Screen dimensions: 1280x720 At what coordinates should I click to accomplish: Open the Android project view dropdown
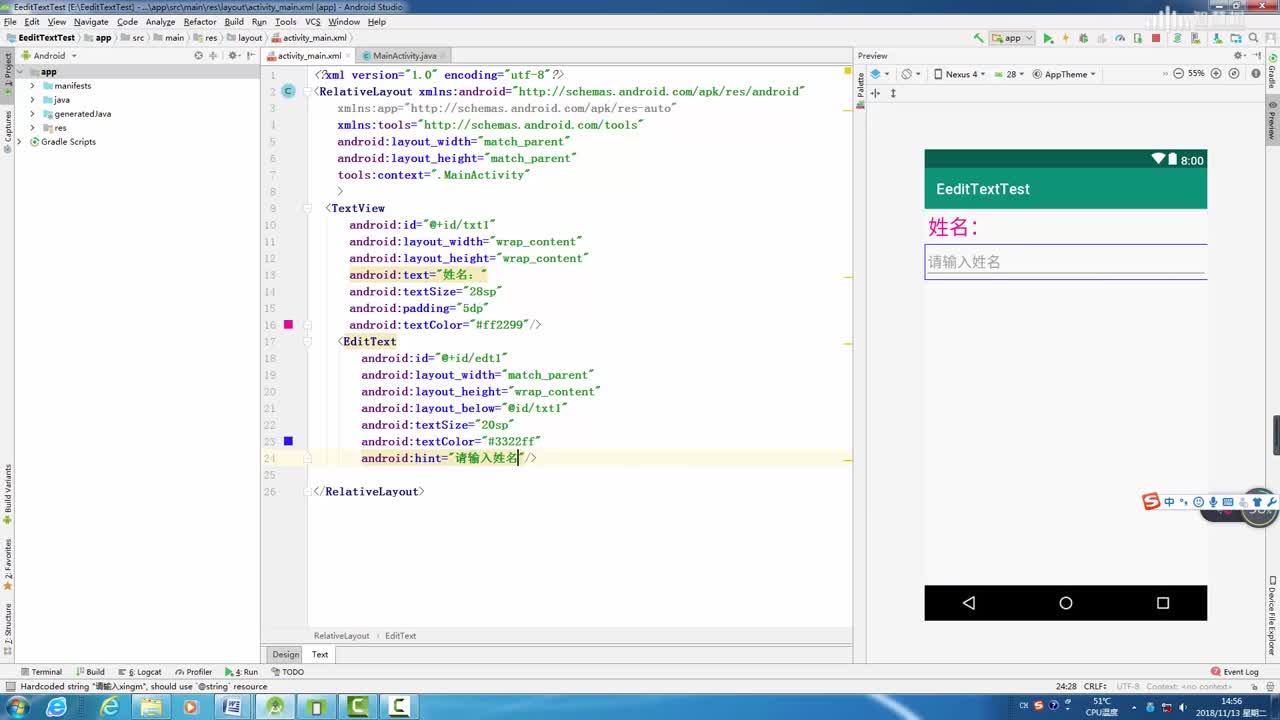click(49, 55)
